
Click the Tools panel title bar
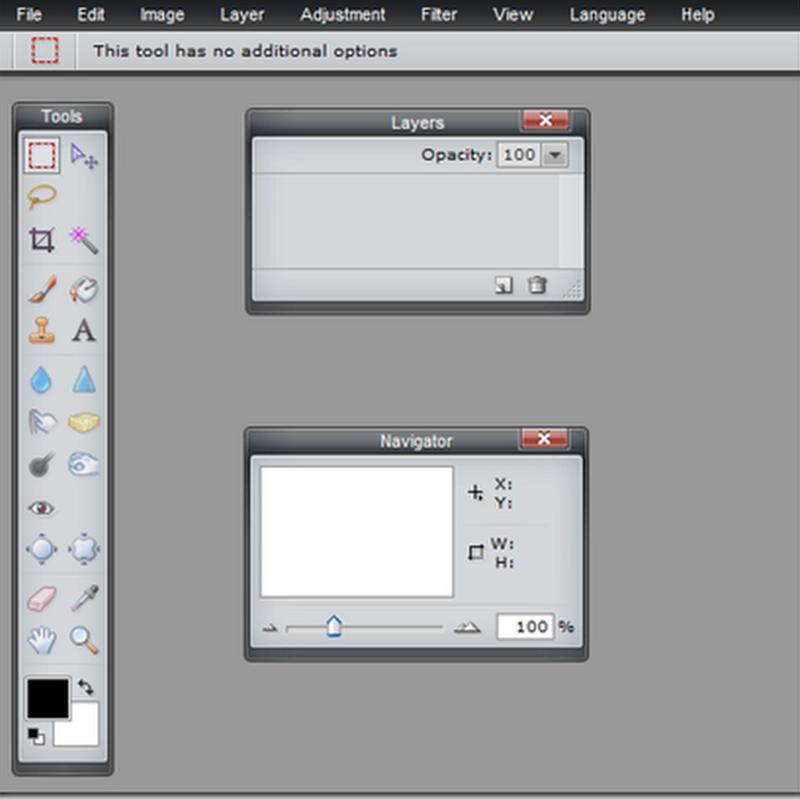tap(62, 116)
